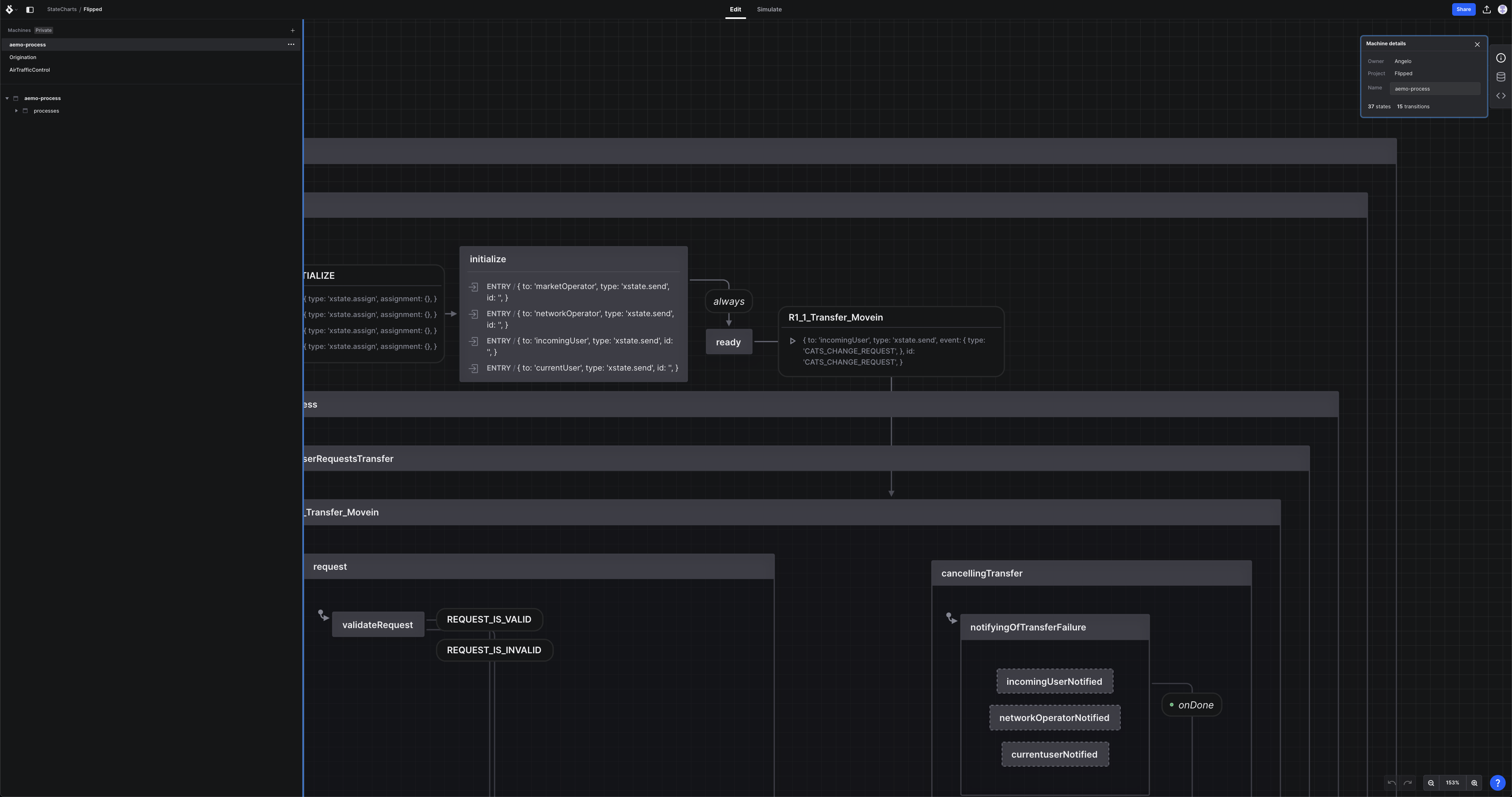1512x797 pixels.
Task: Switch to the Simulate tab
Action: point(769,9)
